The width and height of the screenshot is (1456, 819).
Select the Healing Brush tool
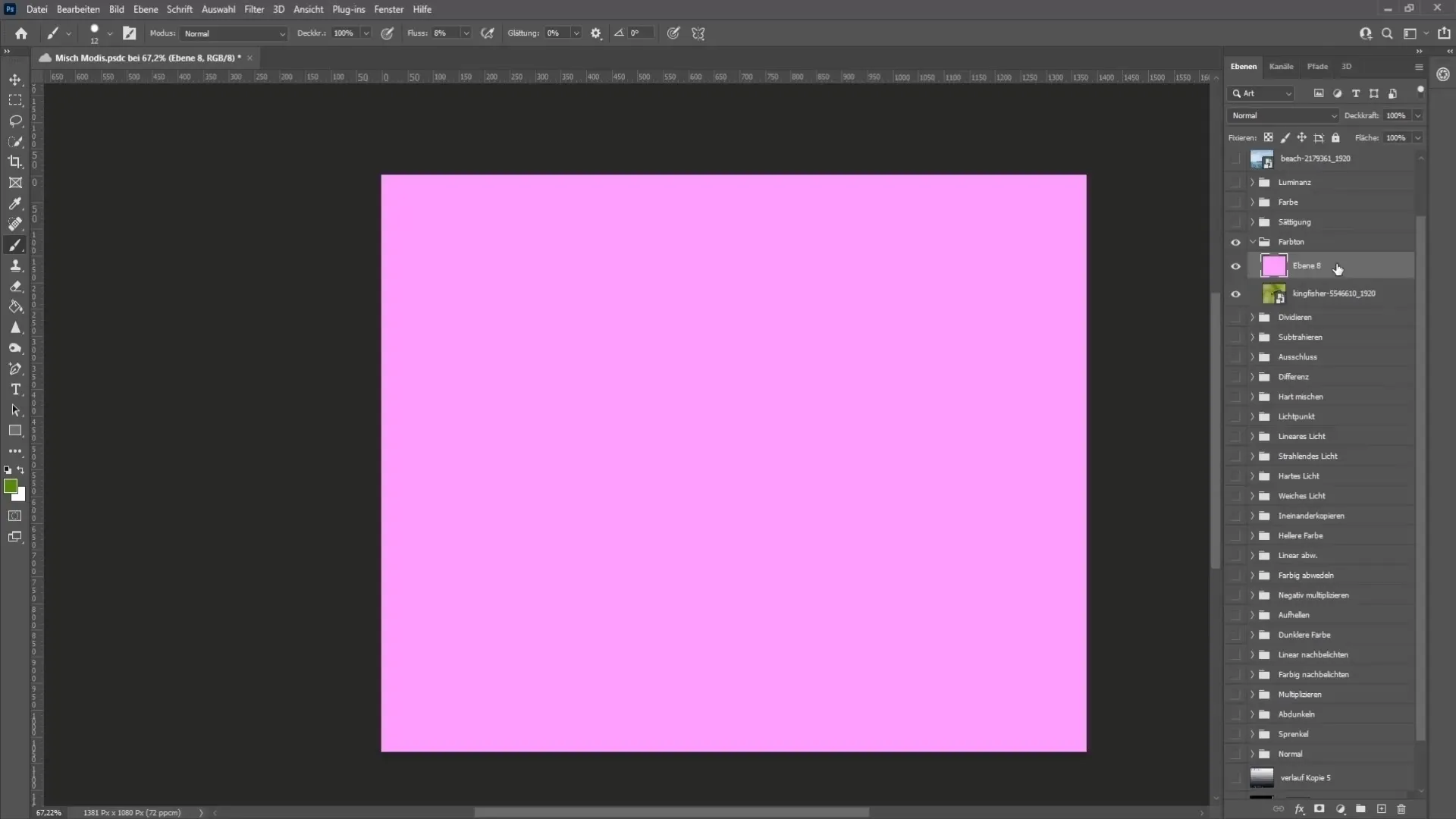coord(15,224)
